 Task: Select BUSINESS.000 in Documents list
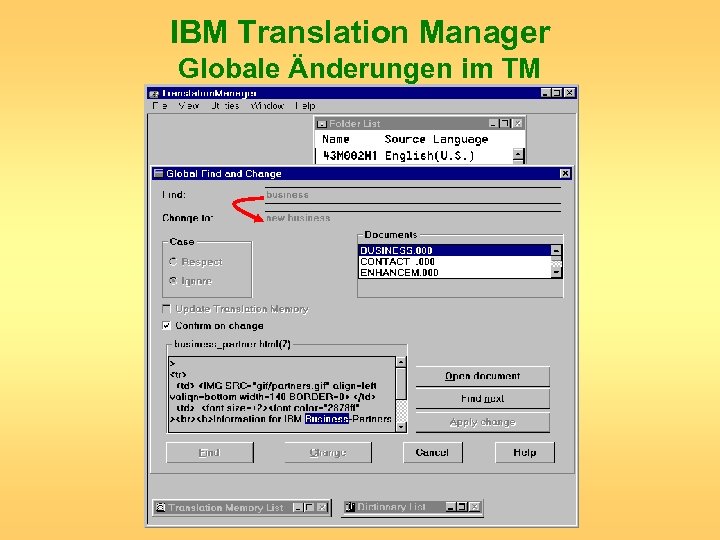[x=455, y=250]
